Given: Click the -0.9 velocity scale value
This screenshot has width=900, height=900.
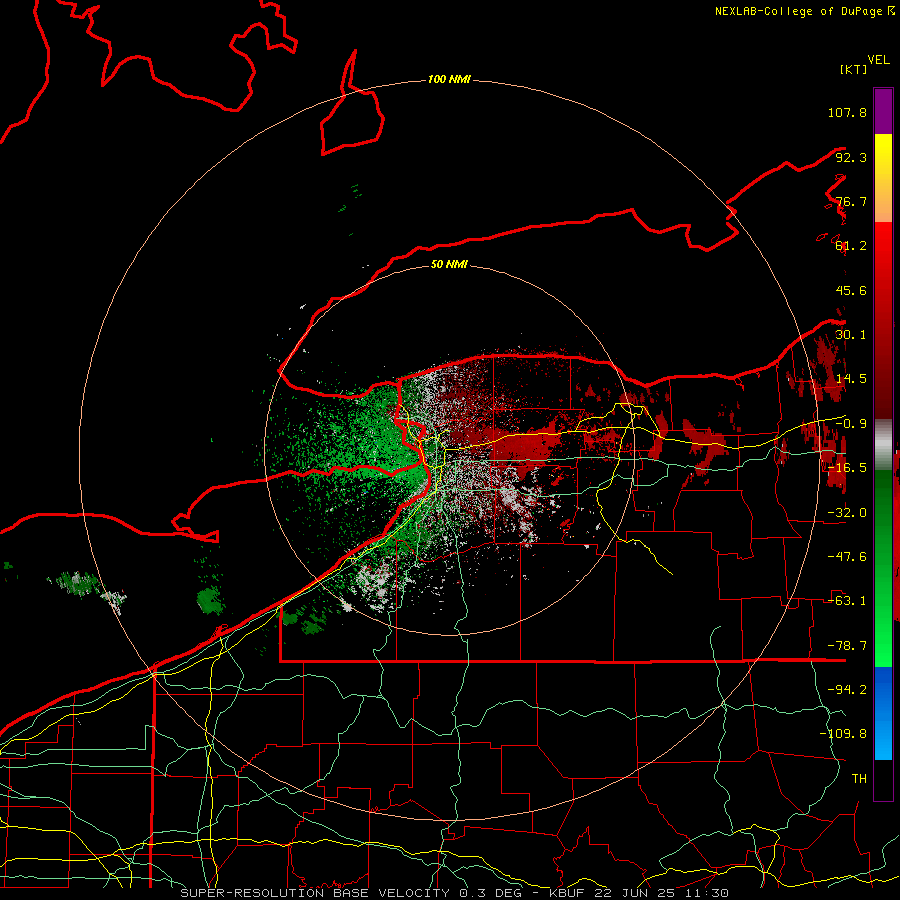Looking at the screenshot, I should 851,424.
